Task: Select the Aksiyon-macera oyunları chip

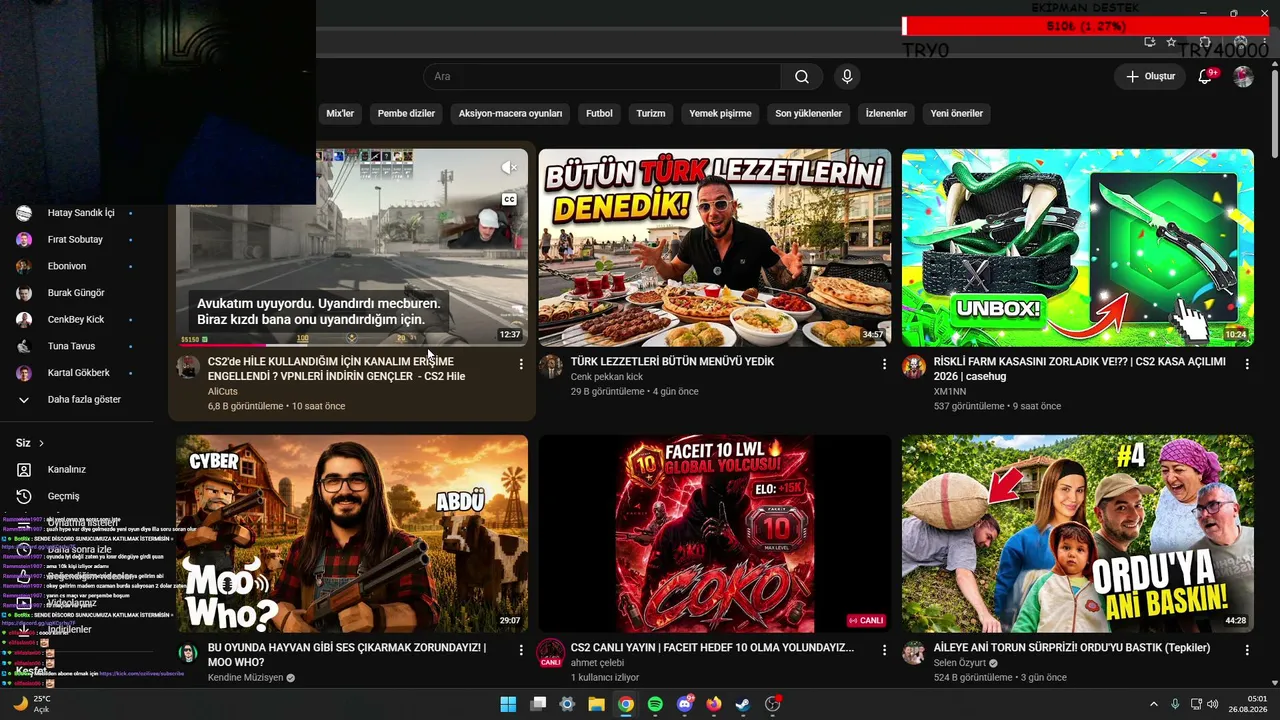Action: point(510,114)
